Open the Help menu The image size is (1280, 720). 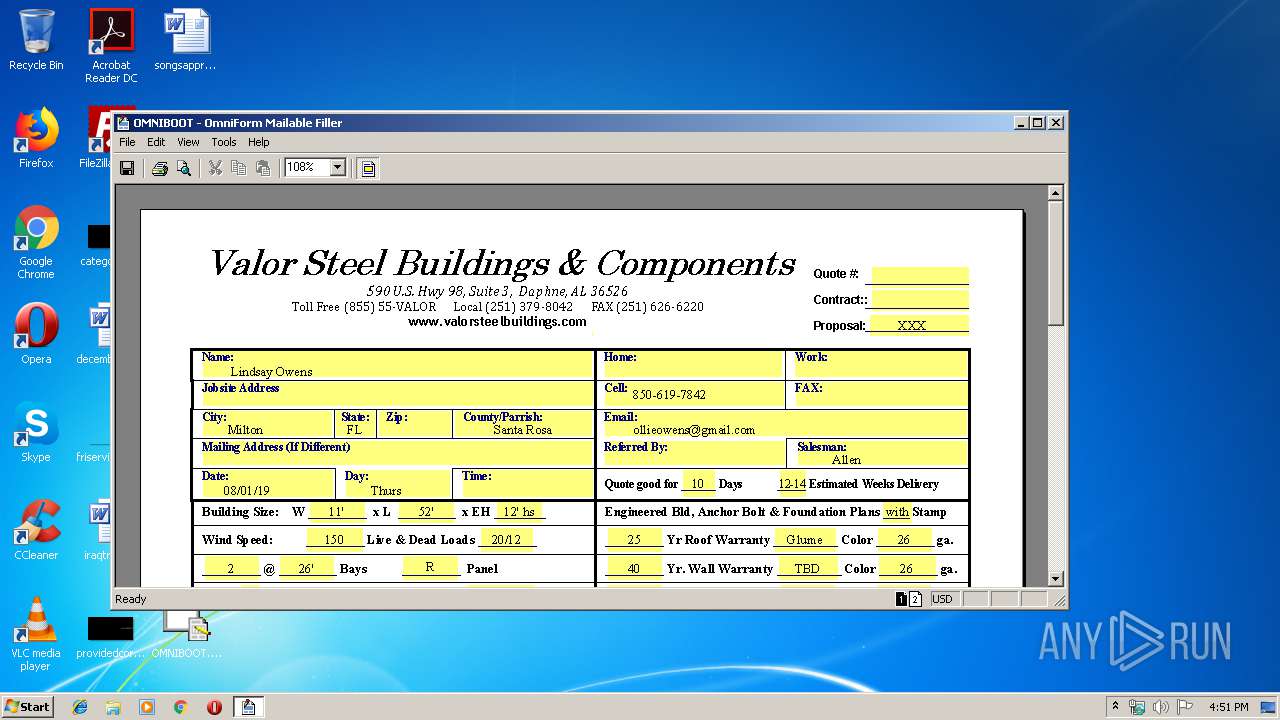tap(259, 142)
